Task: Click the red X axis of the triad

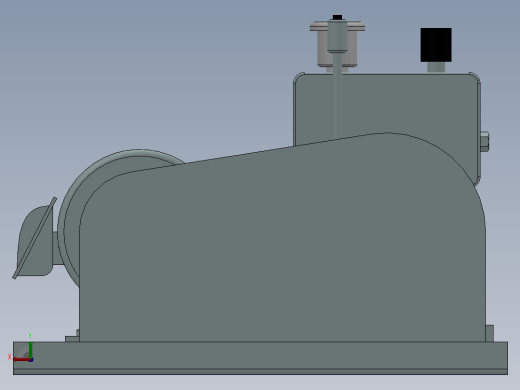Action: tap(21, 359)
